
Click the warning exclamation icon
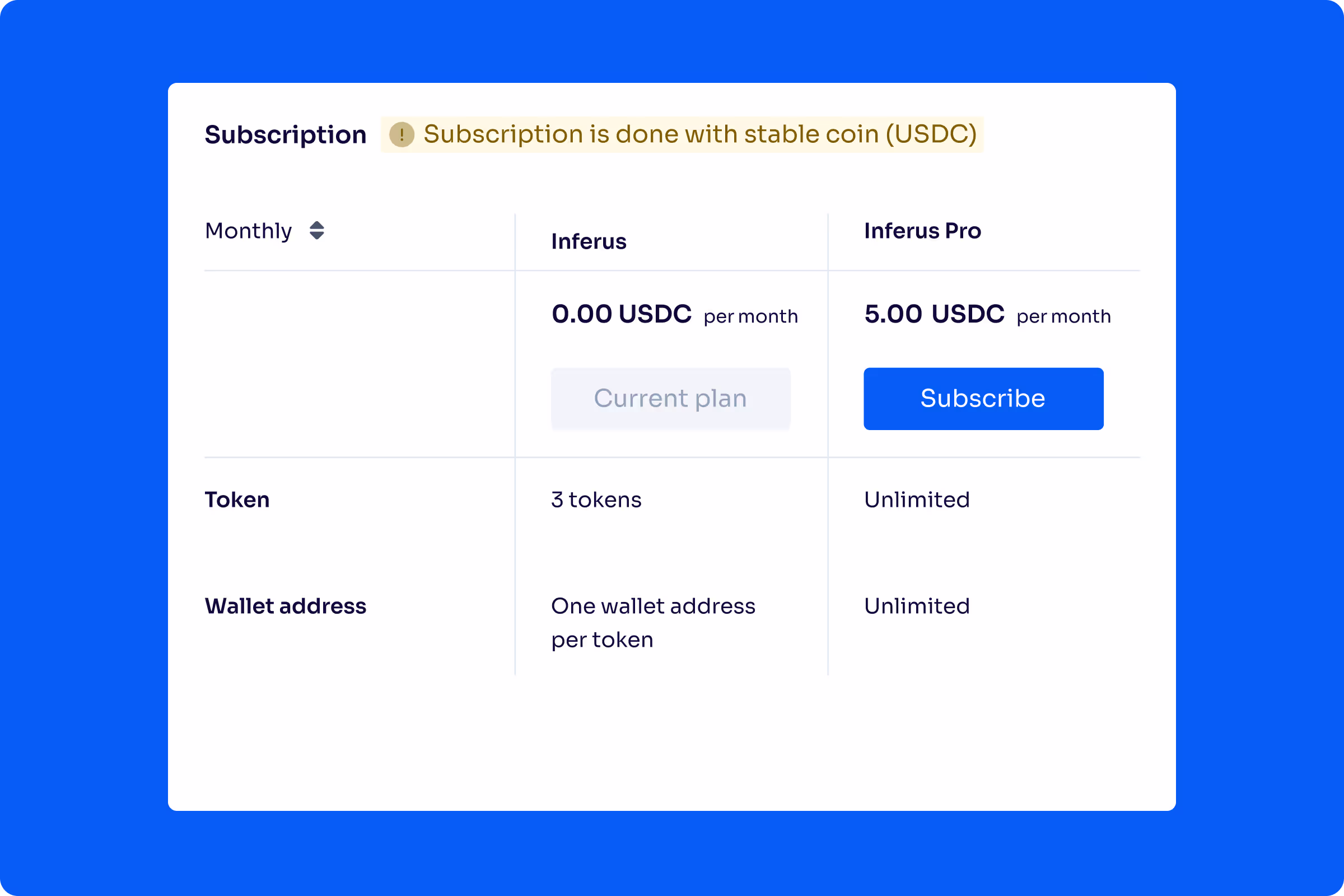[402, 135]
